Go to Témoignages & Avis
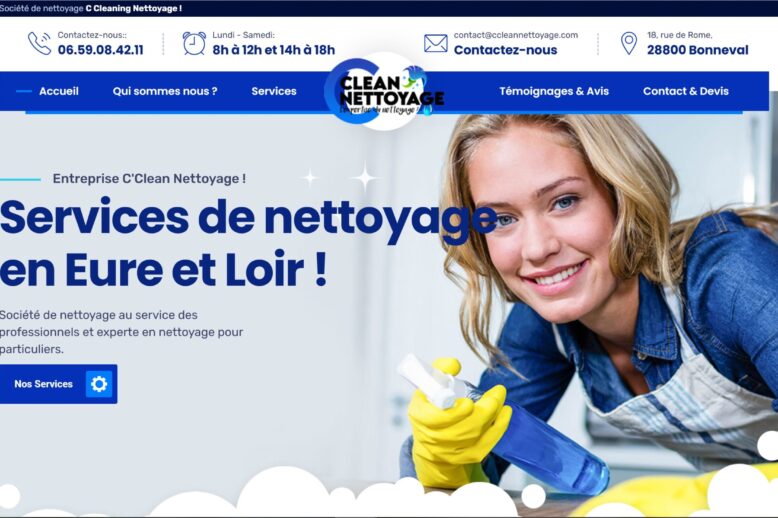The width and height of the screenshot is (778, 518). 554,91
